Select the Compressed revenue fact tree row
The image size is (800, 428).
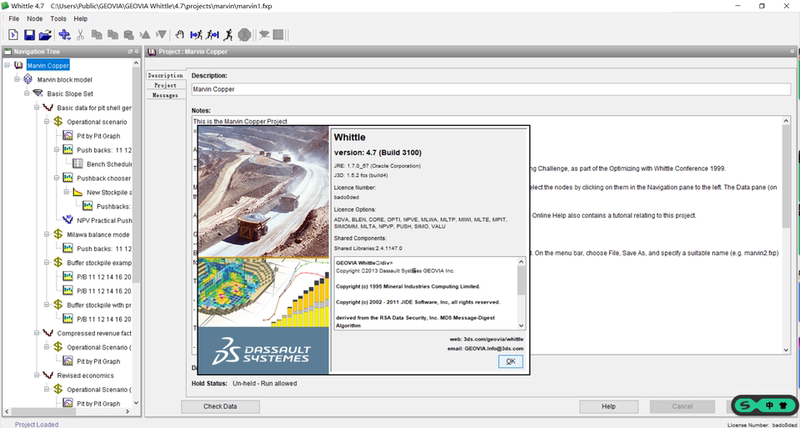[x=94, y=333]
